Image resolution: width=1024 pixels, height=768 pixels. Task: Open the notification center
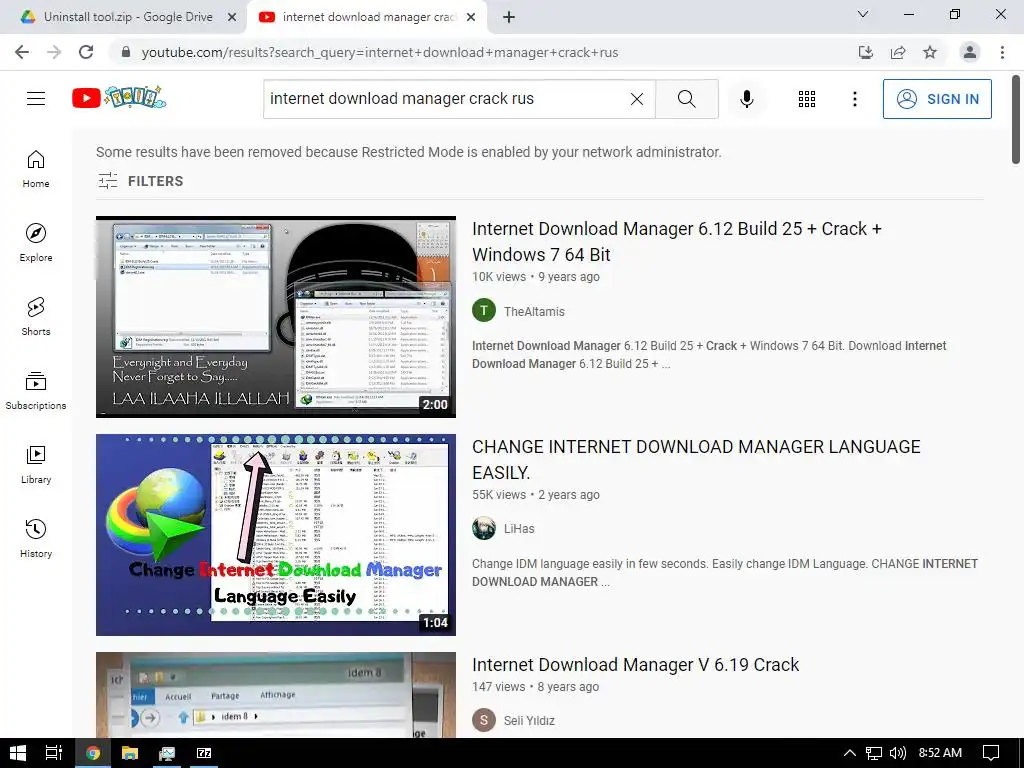point(991,753)
